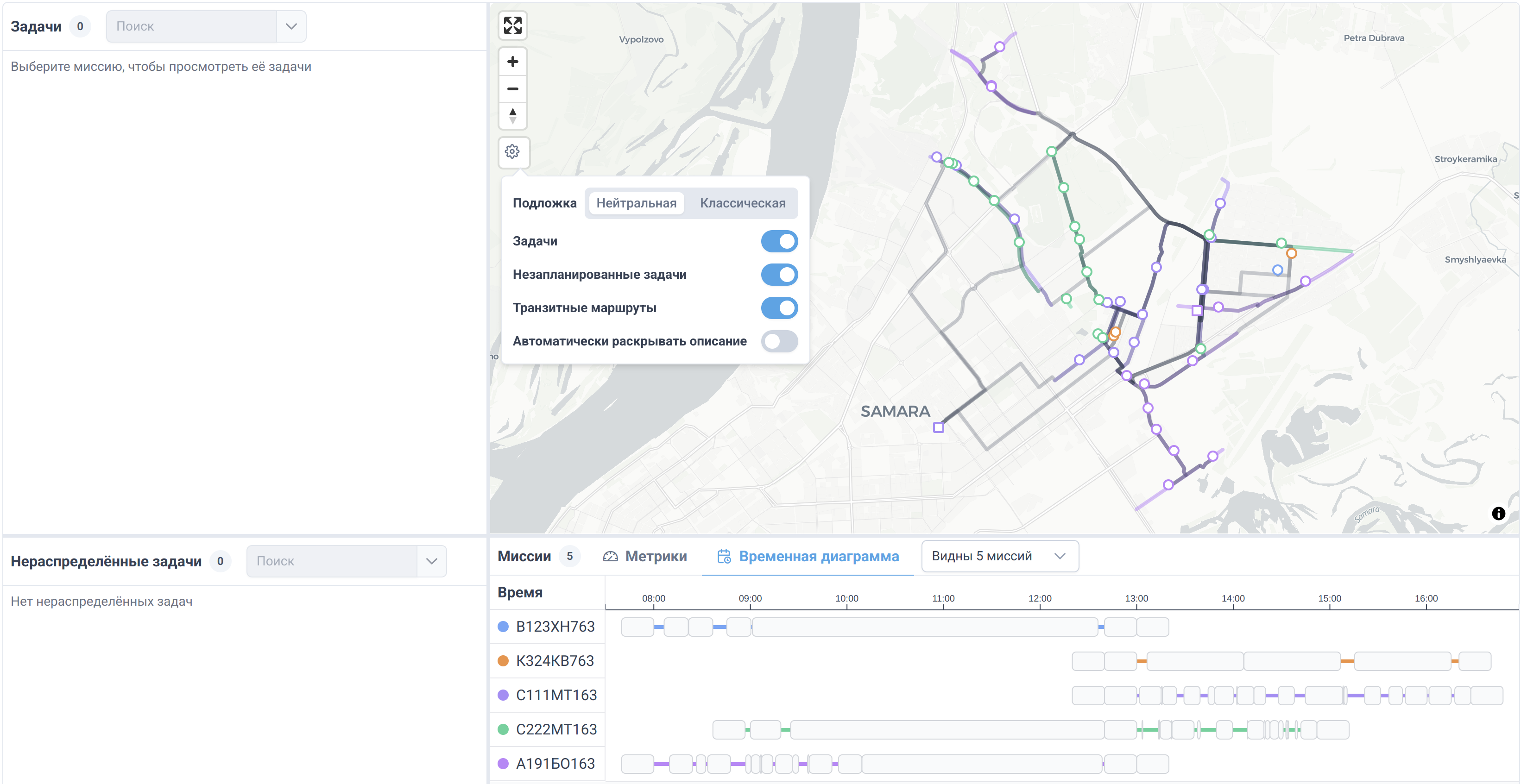Open map settings gear icon

click(x=512, y=152)
